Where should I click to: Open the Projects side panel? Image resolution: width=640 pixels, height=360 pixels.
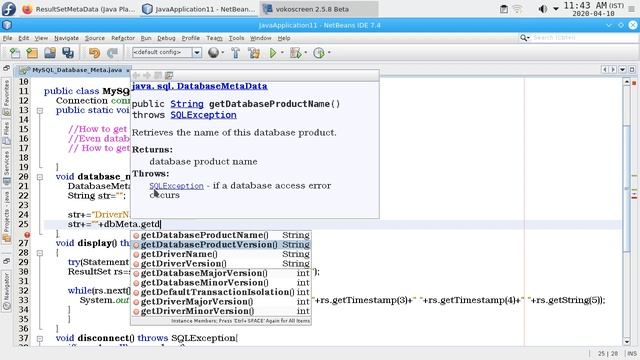7,218
